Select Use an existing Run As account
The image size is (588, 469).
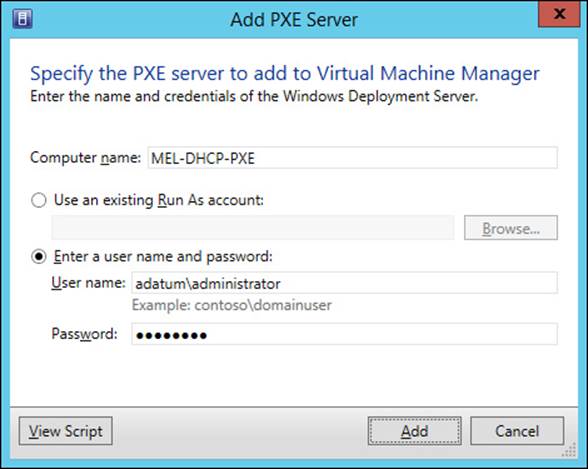click(x=39, y=200)
